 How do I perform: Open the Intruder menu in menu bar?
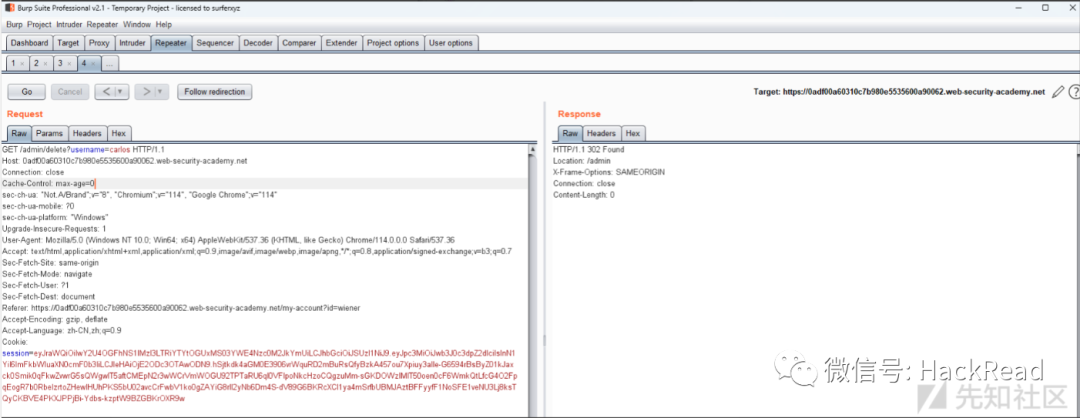click(x=70, y=24)
